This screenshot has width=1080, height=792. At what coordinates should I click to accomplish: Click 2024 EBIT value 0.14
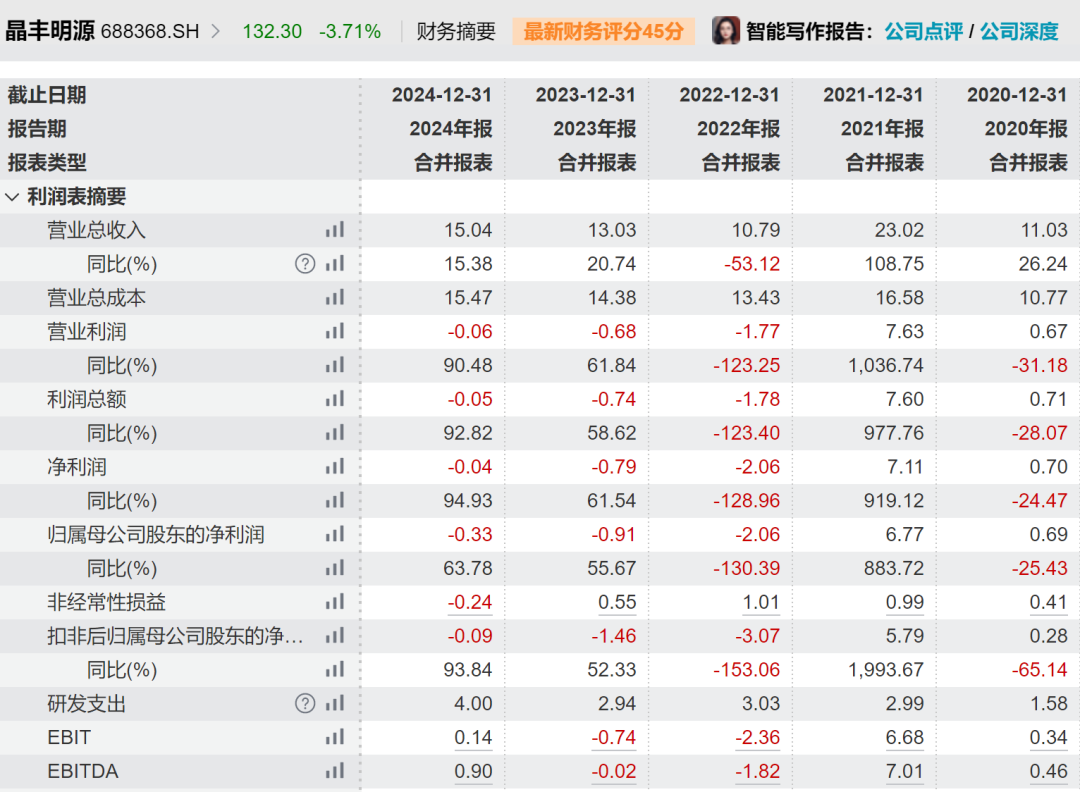pyautogui.click(x=473, y=737)
